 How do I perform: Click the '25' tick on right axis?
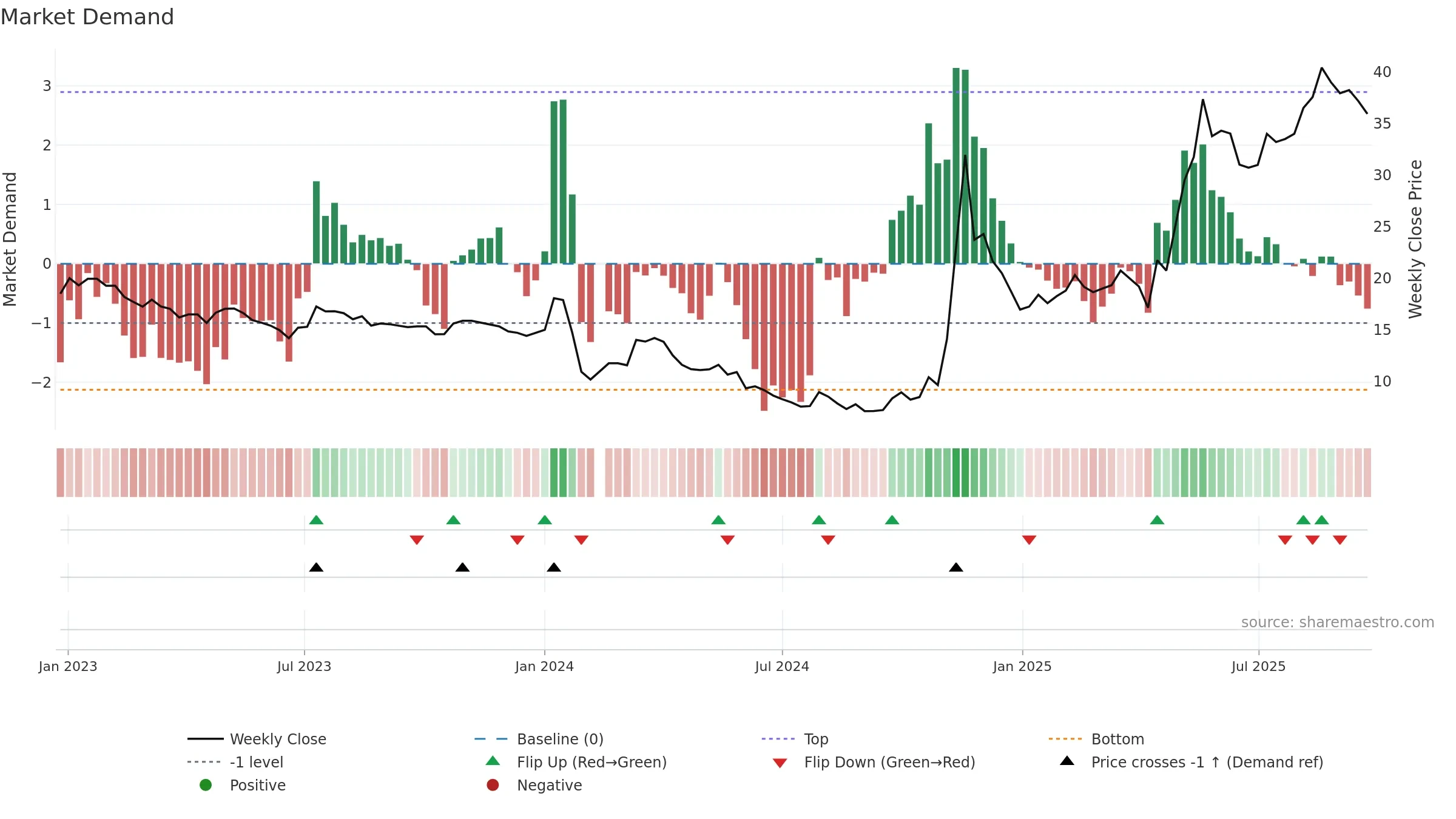(x=1383, y=226)
